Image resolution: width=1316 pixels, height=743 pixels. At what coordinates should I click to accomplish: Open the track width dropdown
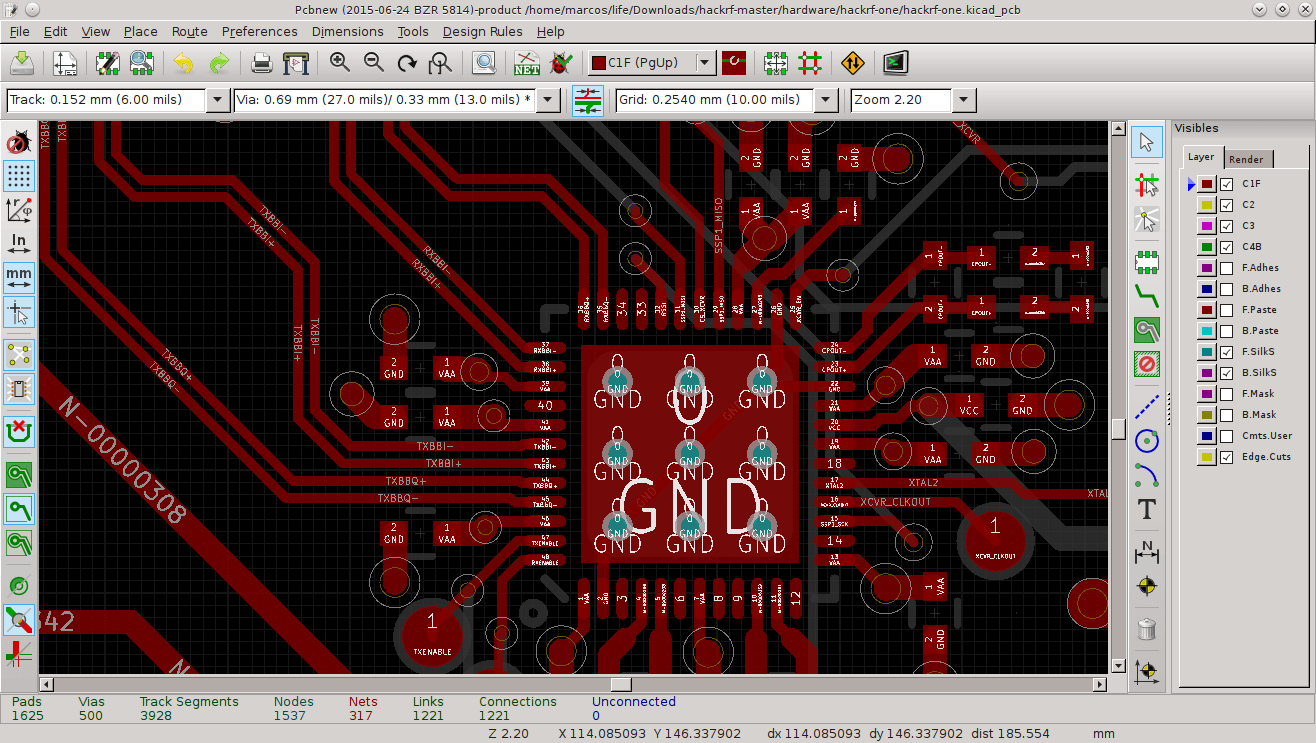217,100
